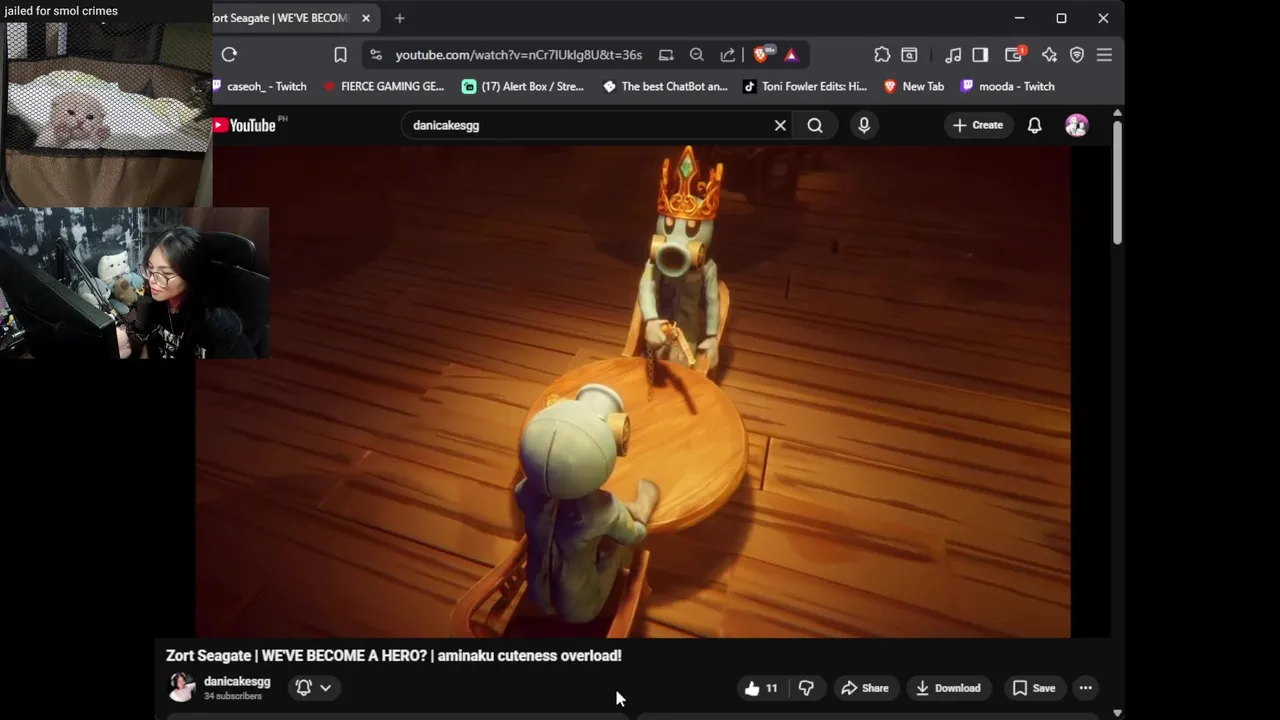Dislike the video with thumbs down
Viewport: 1280px width, 720px height.
[806, 688]
